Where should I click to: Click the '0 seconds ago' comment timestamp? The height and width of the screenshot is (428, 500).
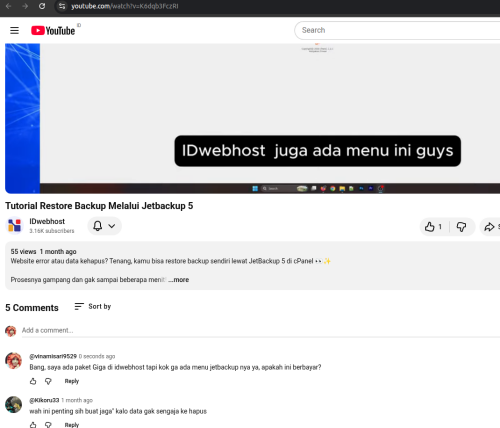click(x=97, y=356)
